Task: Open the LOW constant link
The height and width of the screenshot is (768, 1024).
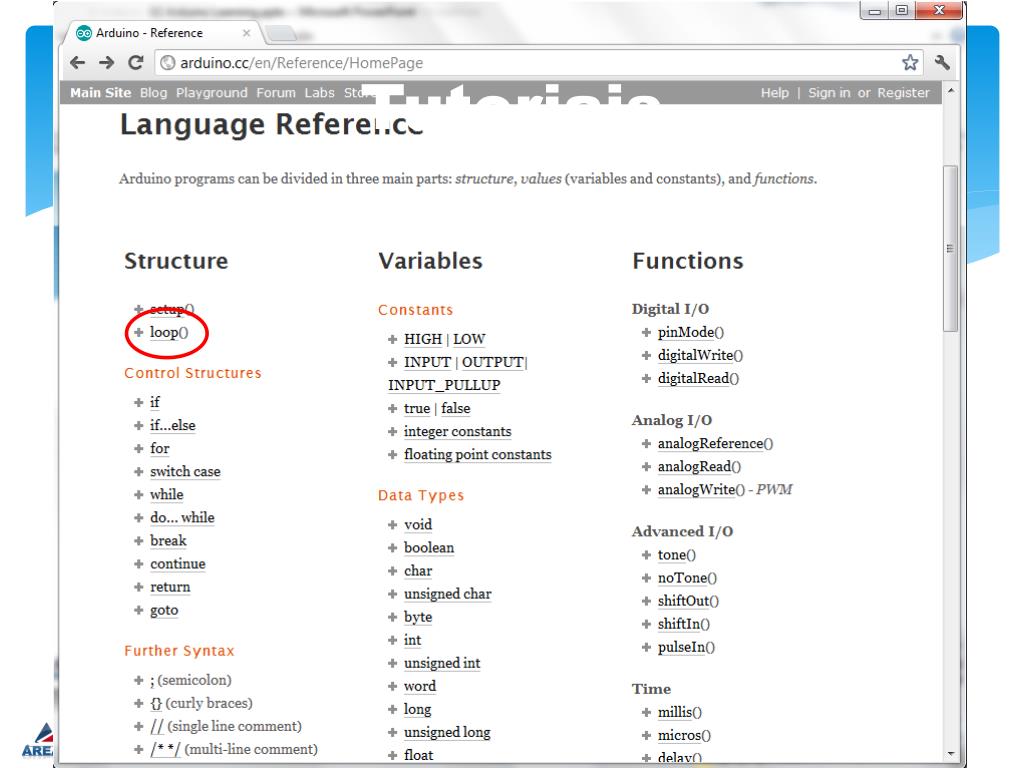Action: (469, 340)
